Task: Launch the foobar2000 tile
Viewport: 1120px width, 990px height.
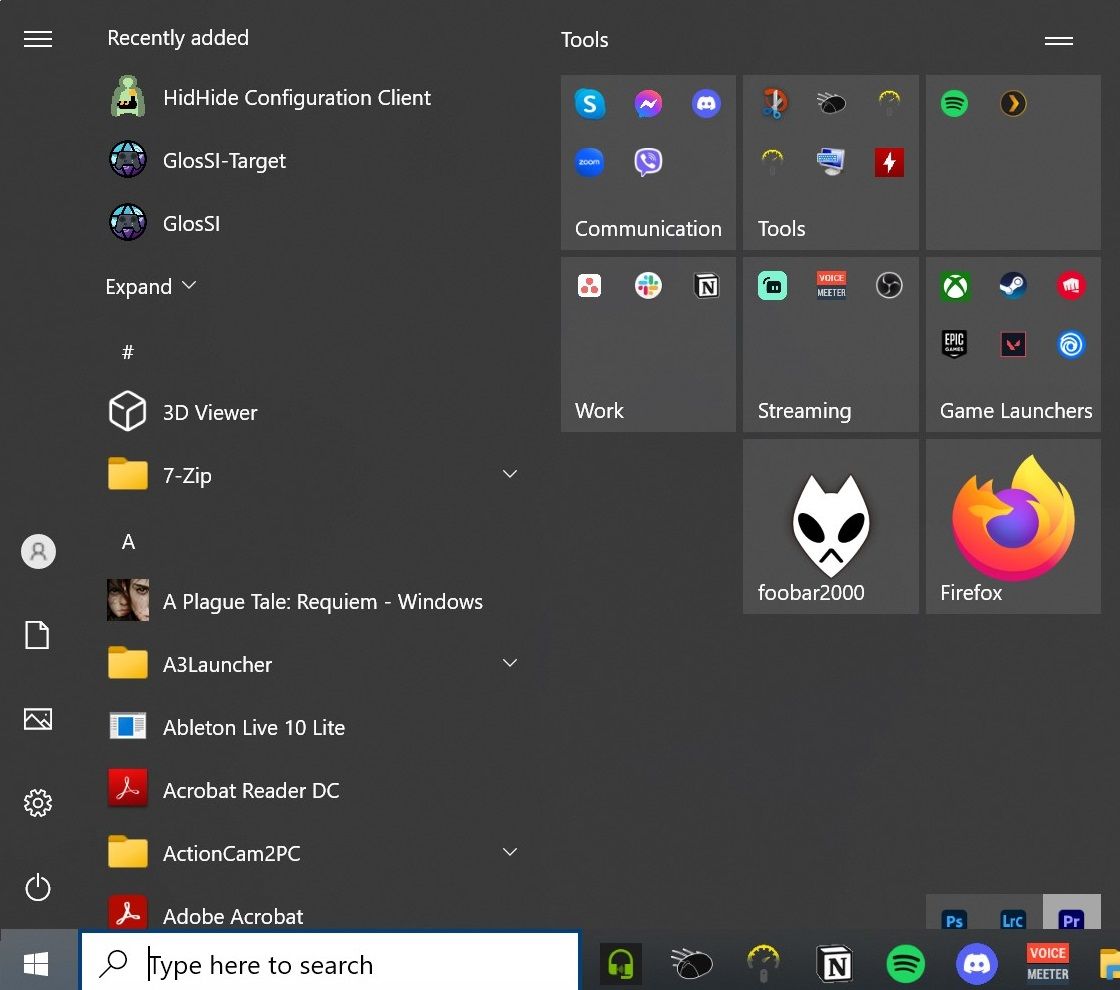Action: pyautogui.click(x=830, y=525)
